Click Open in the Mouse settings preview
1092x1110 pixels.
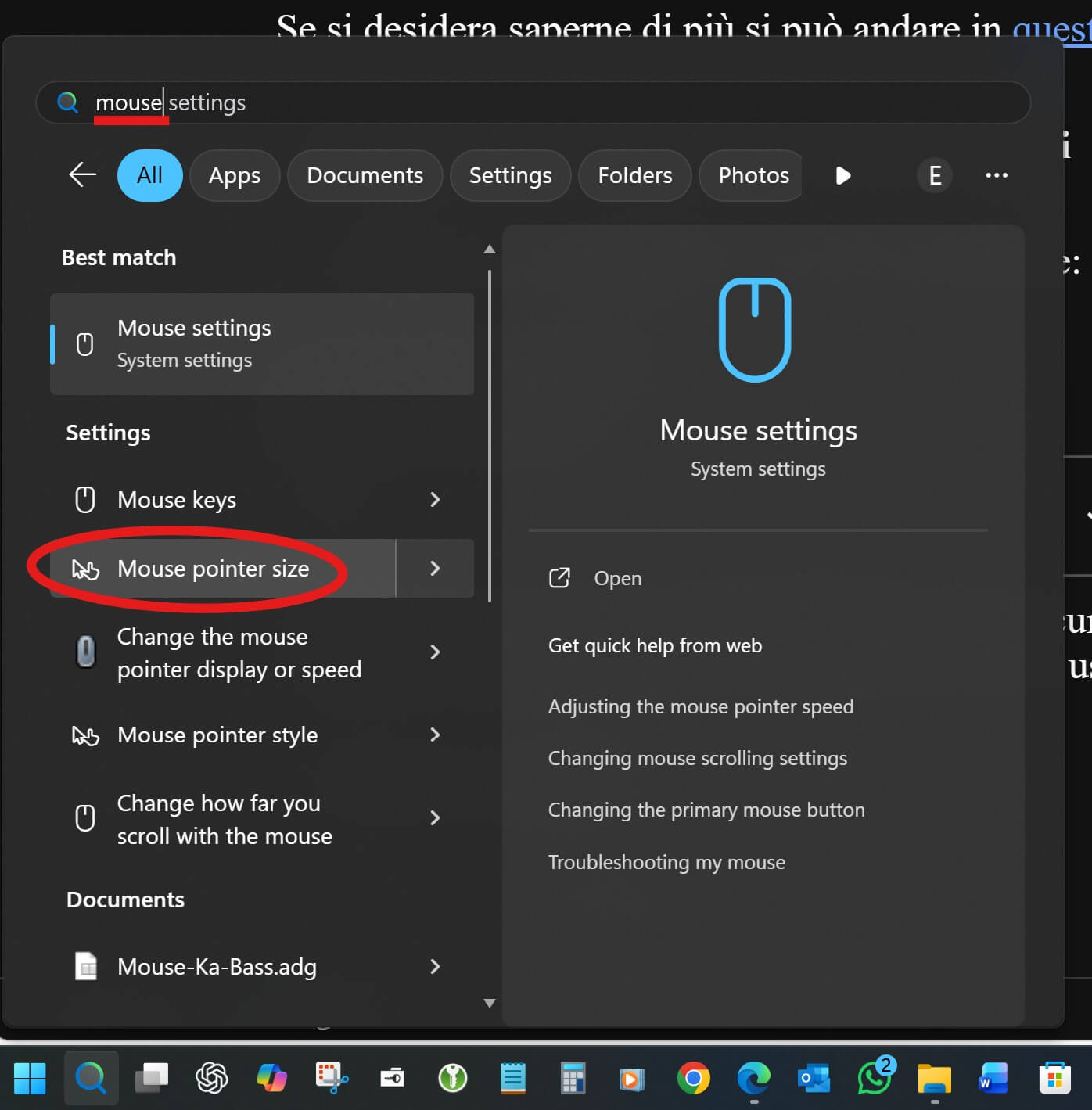[617, 578]
